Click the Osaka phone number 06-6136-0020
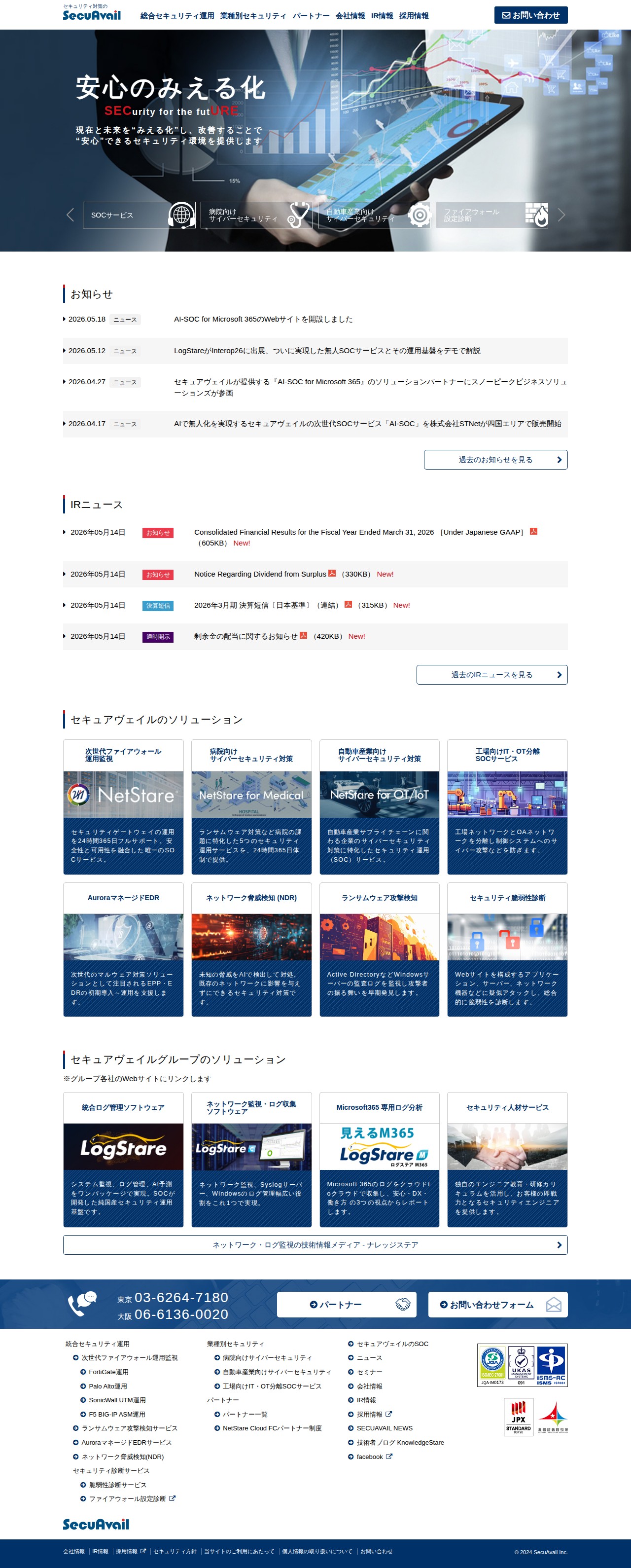 pos(181,1314)
